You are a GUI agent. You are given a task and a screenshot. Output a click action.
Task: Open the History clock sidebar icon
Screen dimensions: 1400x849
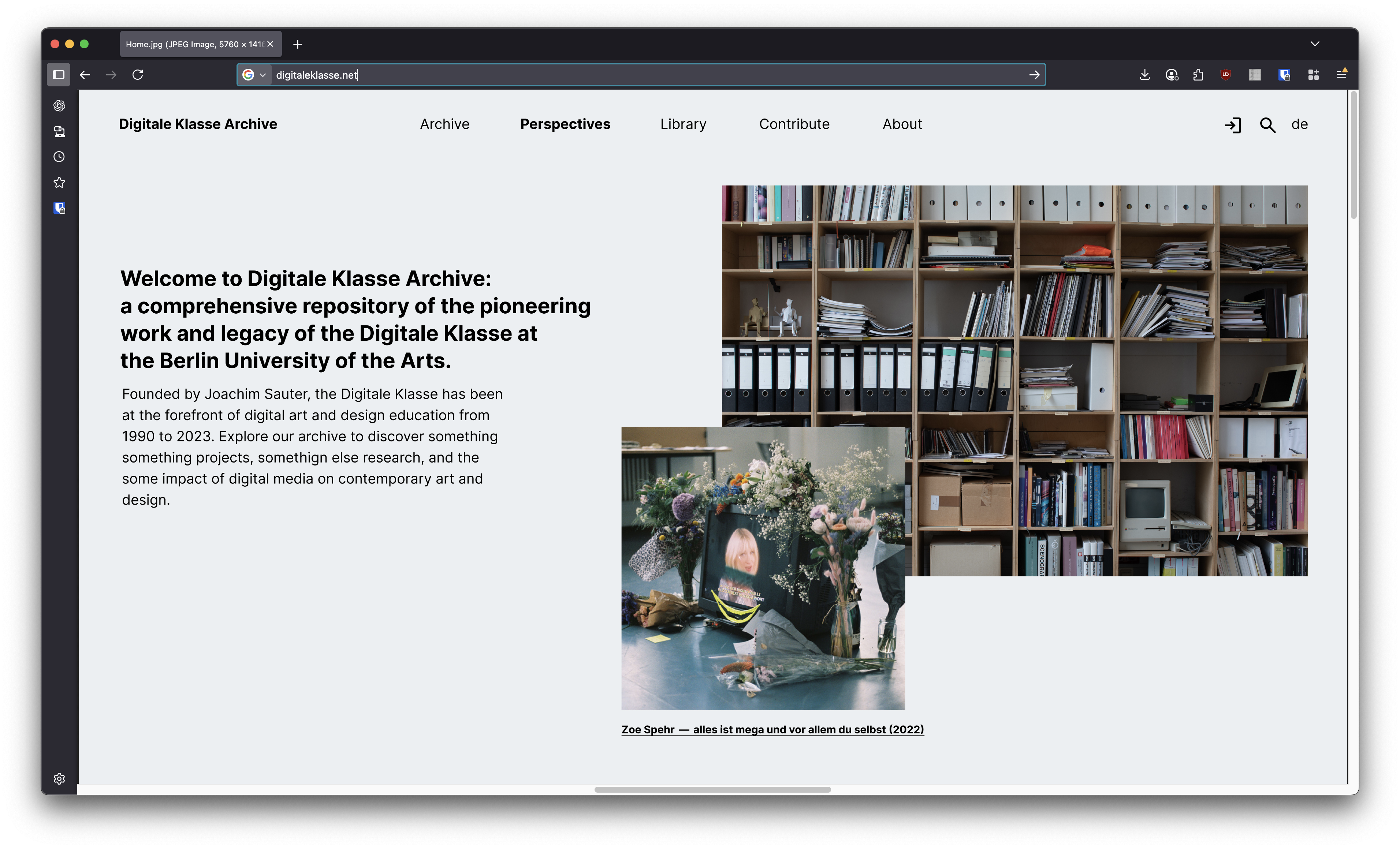[x=59, y=157]
